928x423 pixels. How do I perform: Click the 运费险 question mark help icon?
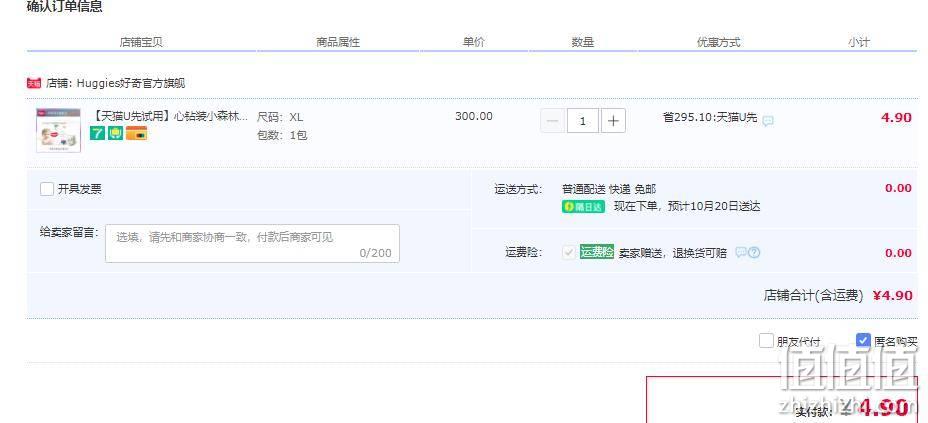[x=753, y=253]
